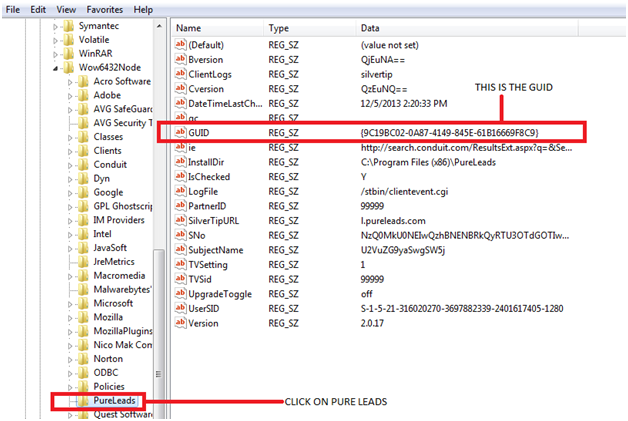Select the Conduit folder icon
The width and height of the screenshot is (628, 421).
tap(84, 164)
